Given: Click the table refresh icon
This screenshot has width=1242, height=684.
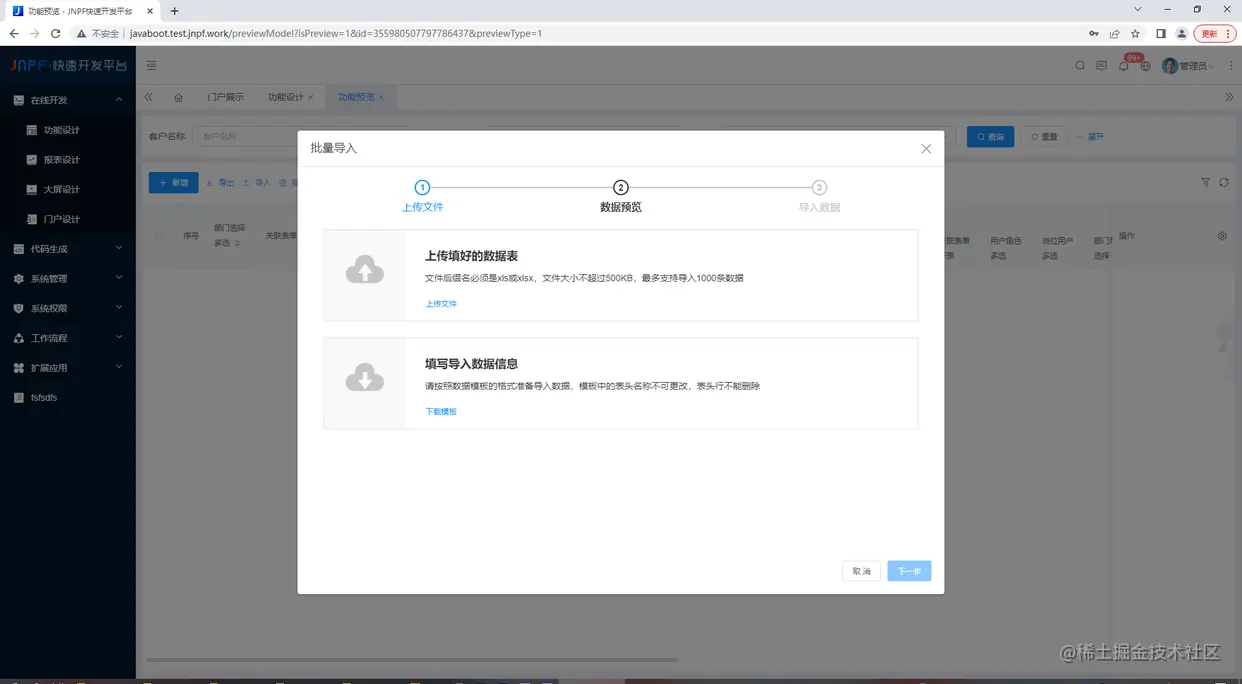Looking at the screenshot, I should pos(1224,182).
